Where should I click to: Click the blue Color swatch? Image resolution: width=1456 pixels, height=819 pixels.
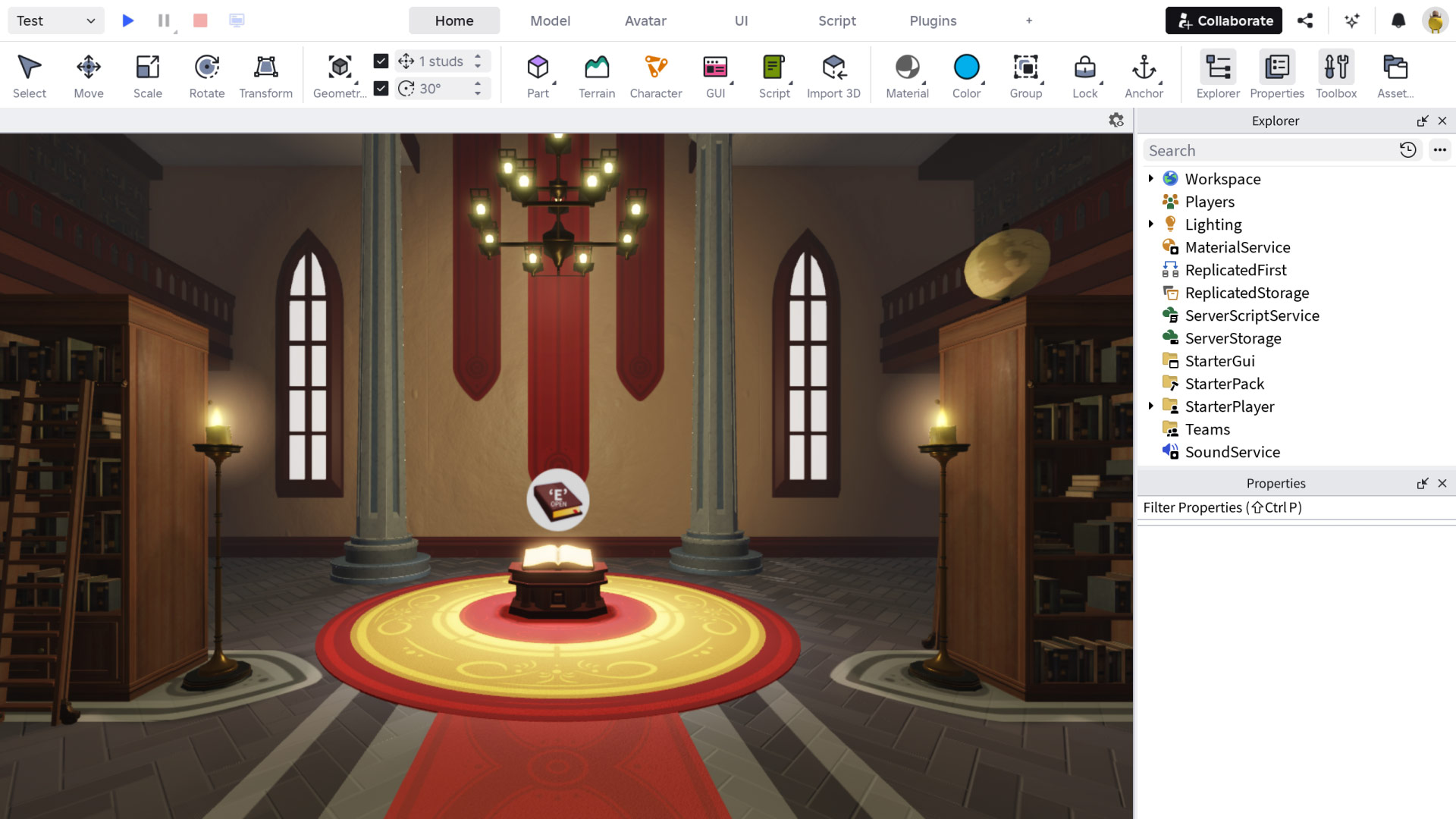(966, 67)
